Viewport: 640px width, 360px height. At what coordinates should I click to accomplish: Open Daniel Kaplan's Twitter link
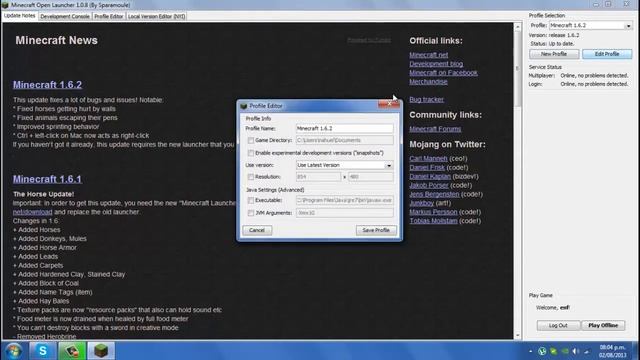430,176
